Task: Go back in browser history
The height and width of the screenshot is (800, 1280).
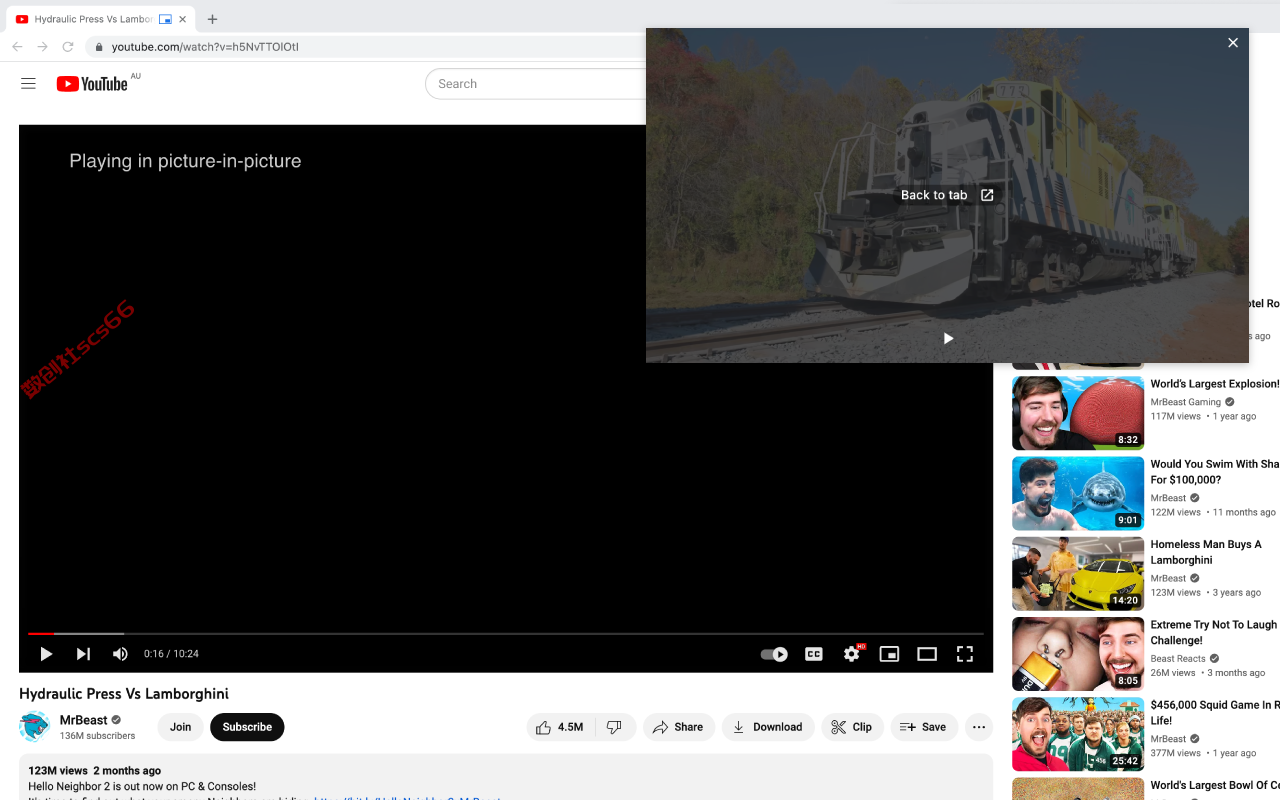Action: [17, 46]
